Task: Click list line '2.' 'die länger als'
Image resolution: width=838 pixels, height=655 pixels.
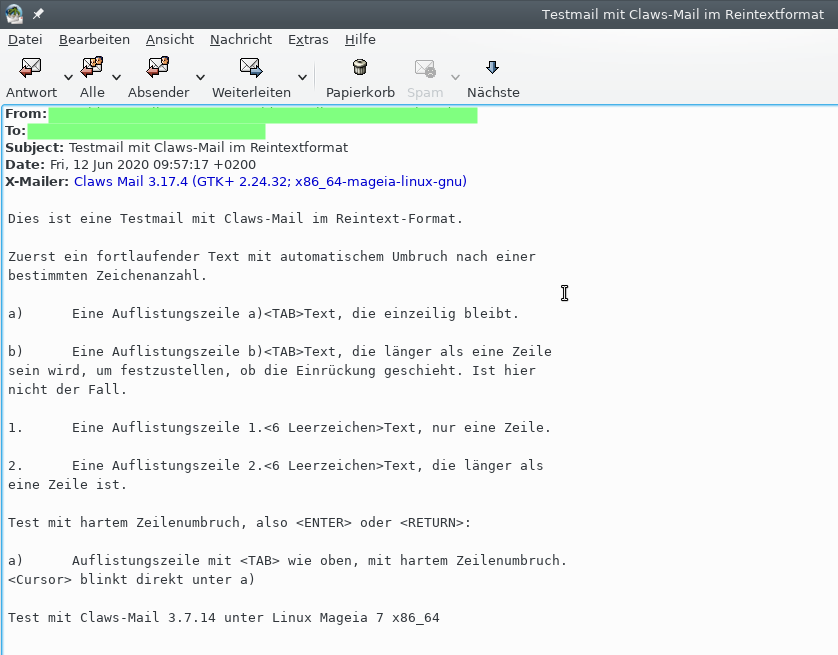Action: click(275, 465)
